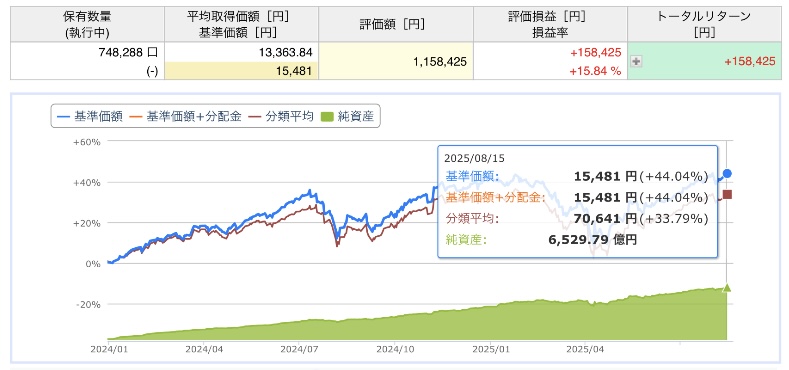Click green triangle marker on net assets
The height and width of the screenshot is (370, 789).
coord(727,288)
